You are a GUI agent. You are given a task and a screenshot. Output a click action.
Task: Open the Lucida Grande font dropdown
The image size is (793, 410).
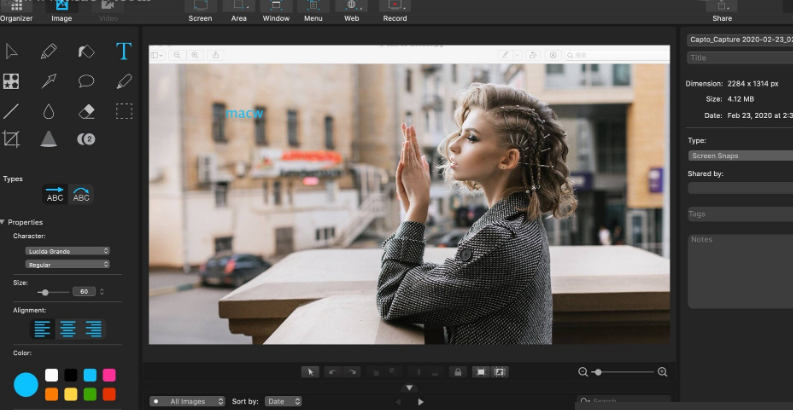click(67, 250)
